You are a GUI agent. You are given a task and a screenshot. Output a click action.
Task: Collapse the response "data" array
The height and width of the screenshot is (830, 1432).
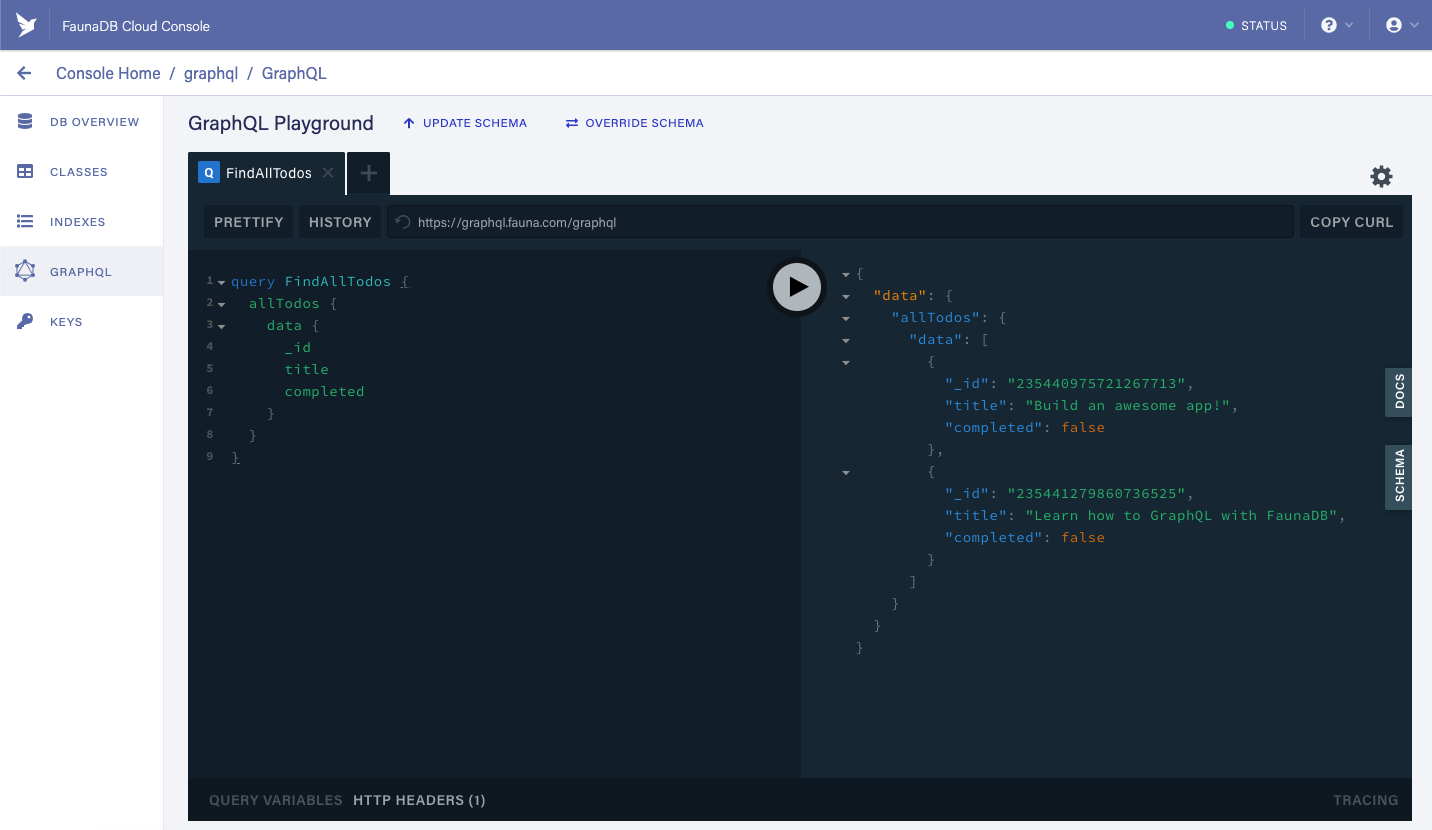click(x=846, y=340)
